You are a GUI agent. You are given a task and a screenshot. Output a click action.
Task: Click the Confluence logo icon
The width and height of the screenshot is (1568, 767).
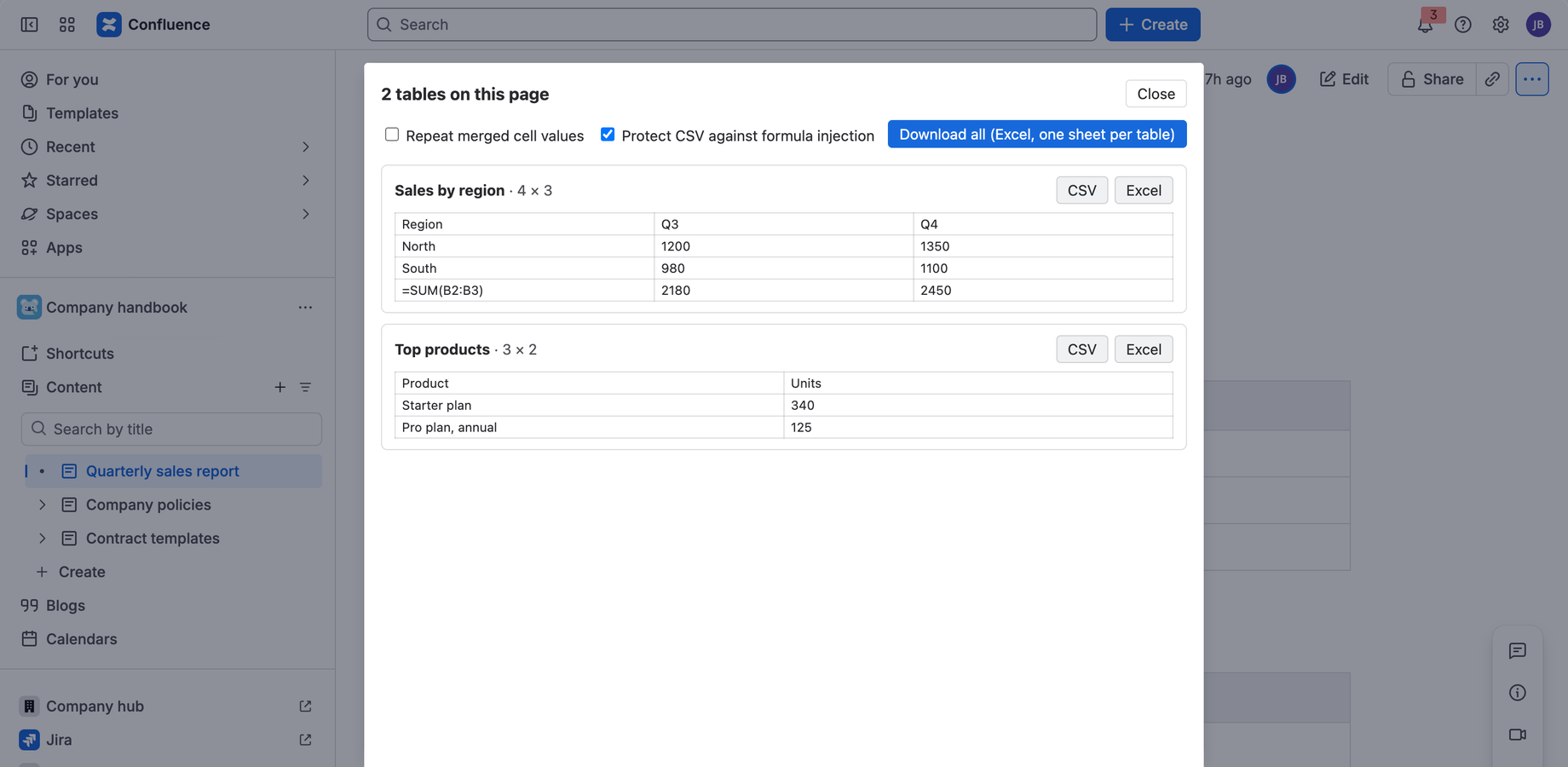tap(109, 25)
